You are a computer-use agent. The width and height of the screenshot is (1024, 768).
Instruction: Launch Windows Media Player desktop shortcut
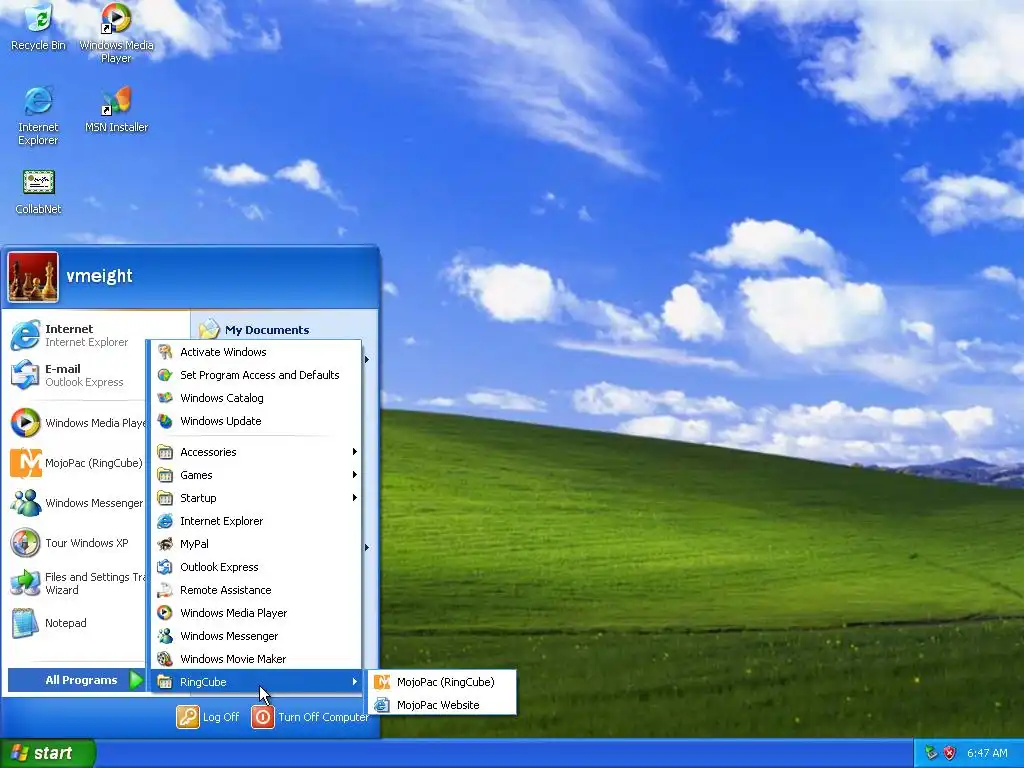click(x=116, y=32)
